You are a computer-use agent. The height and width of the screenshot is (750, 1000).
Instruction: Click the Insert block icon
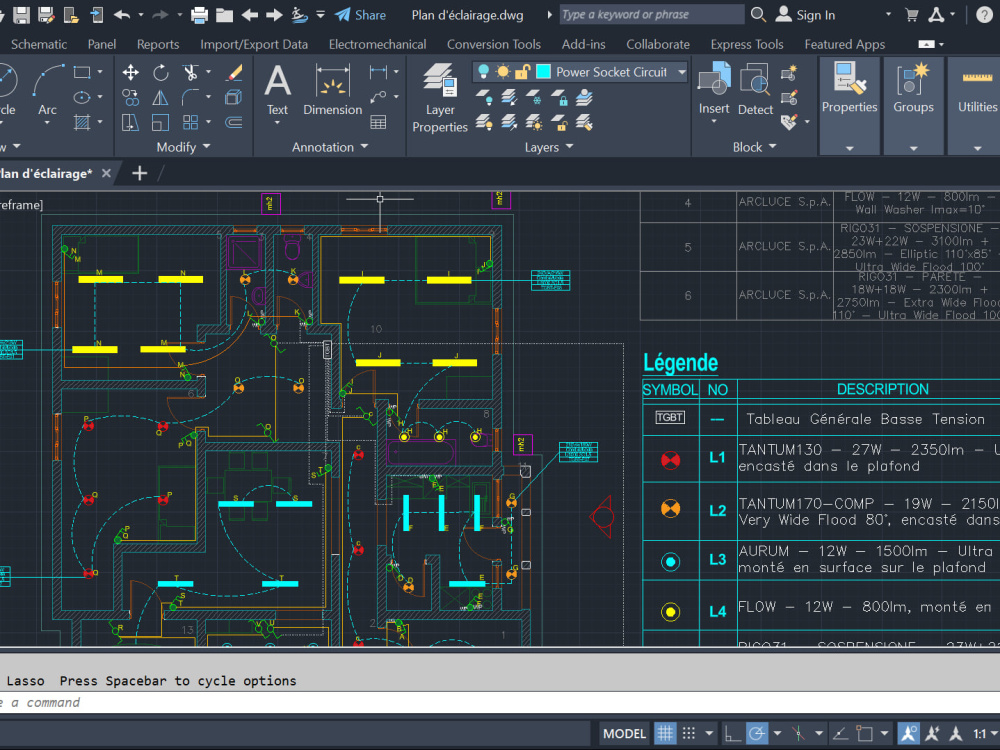[x=714, y=89]
